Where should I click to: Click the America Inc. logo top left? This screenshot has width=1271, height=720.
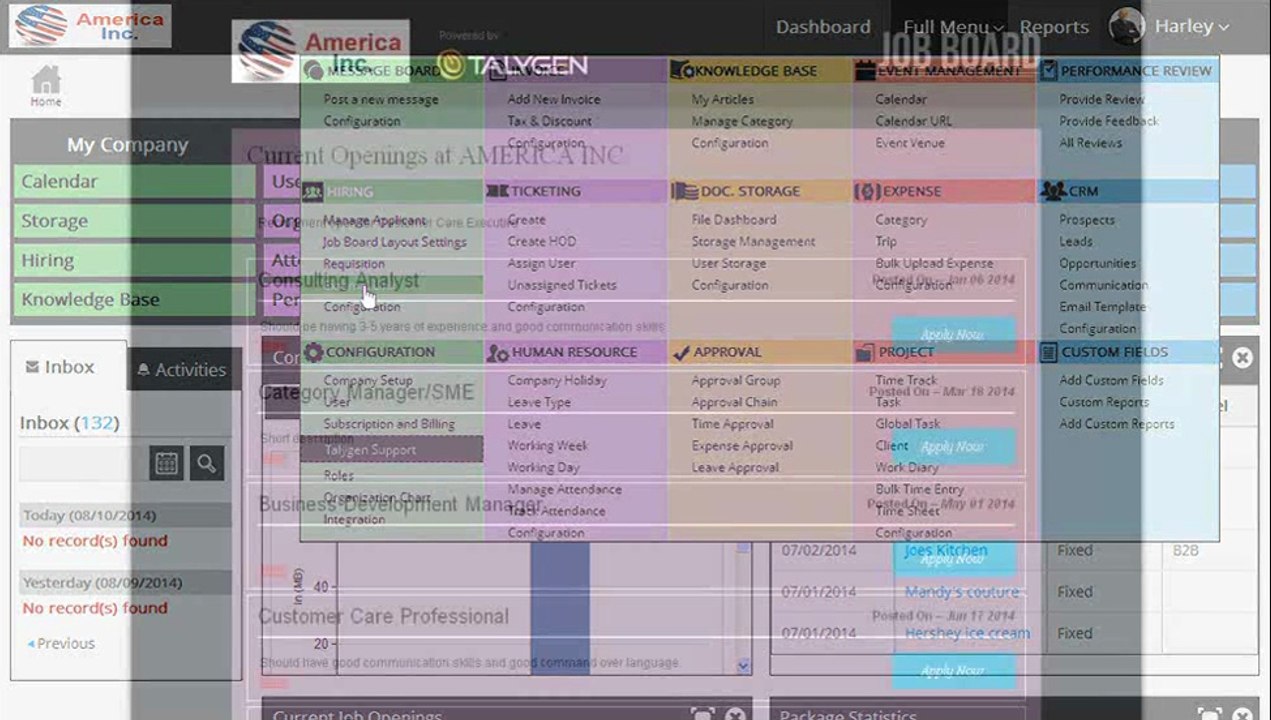pyautogui.click(x=90, y=26)
